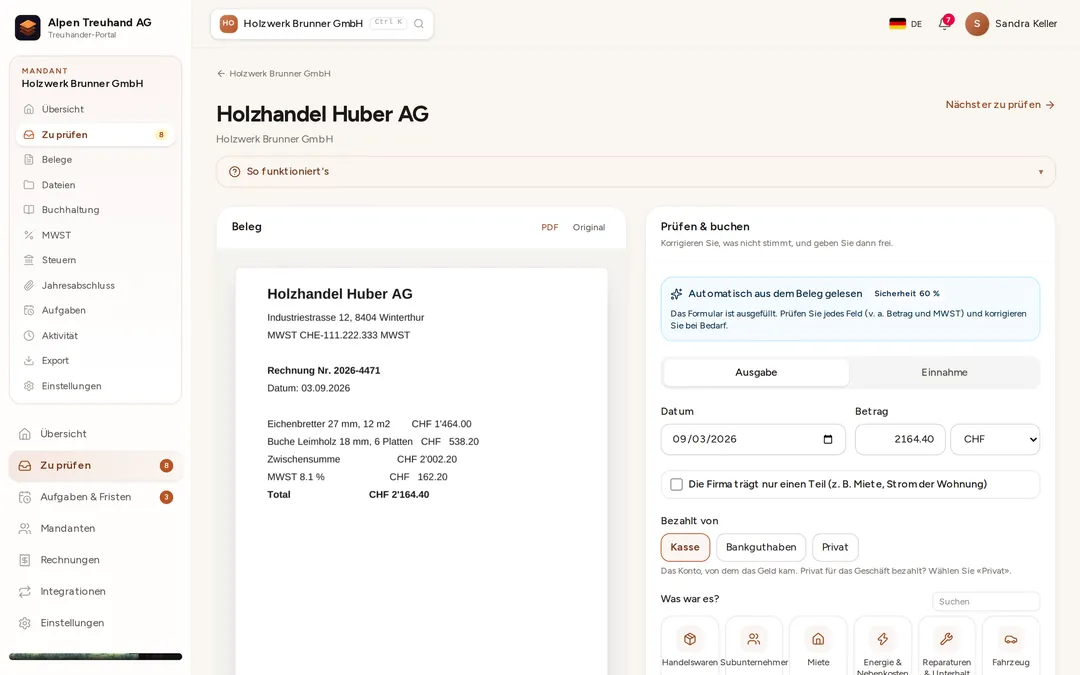Open the notifications bell icon
The image size is (1080, 675).
pos(944,23)
